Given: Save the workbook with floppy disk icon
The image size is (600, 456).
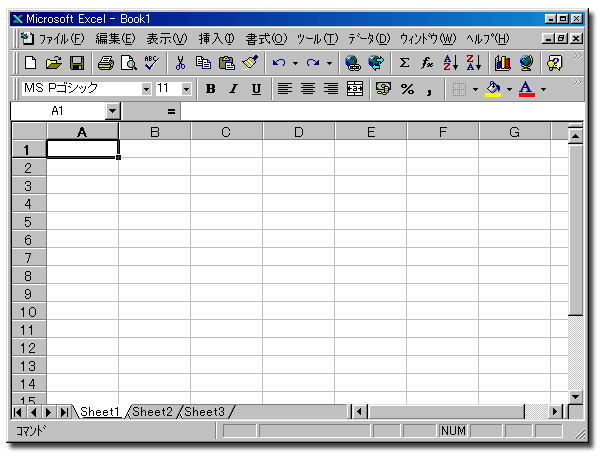Looking at the screenshot, I should (77, 63).
